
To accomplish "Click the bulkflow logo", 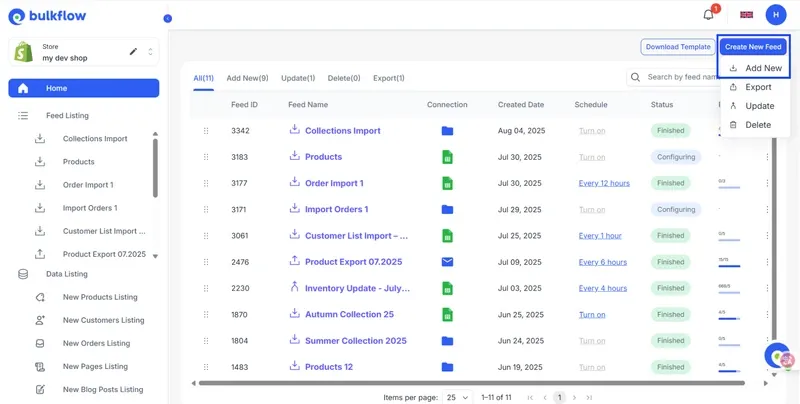I will tap(47, 16).
